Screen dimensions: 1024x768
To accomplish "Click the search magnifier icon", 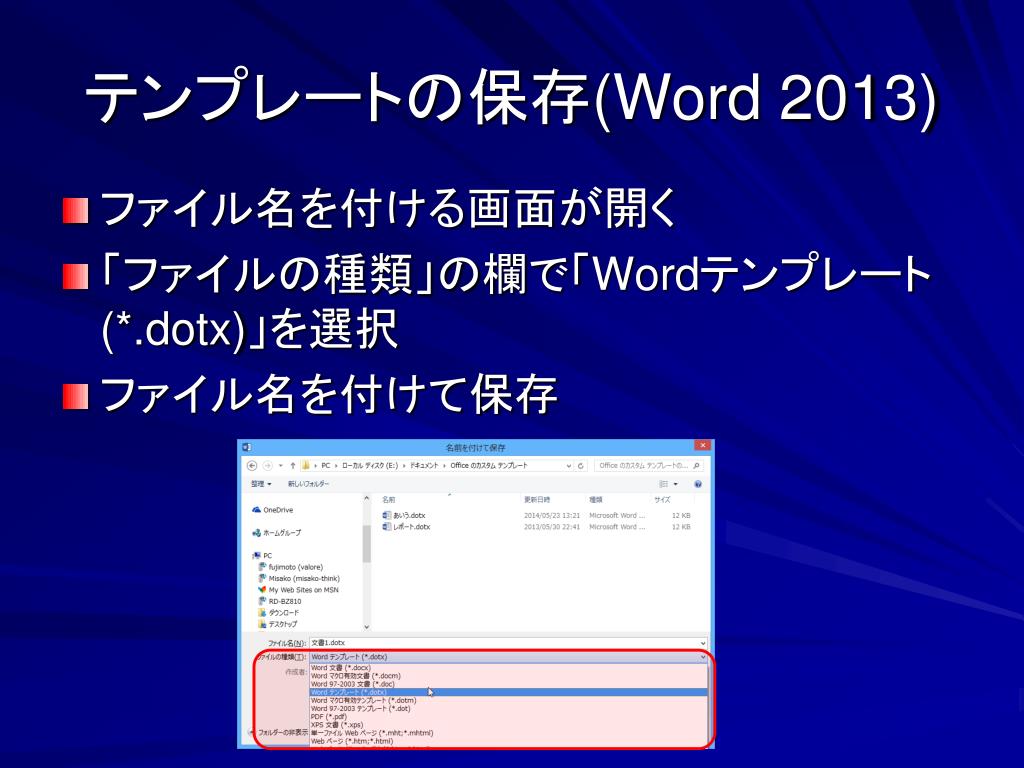I will coord(697,466).
